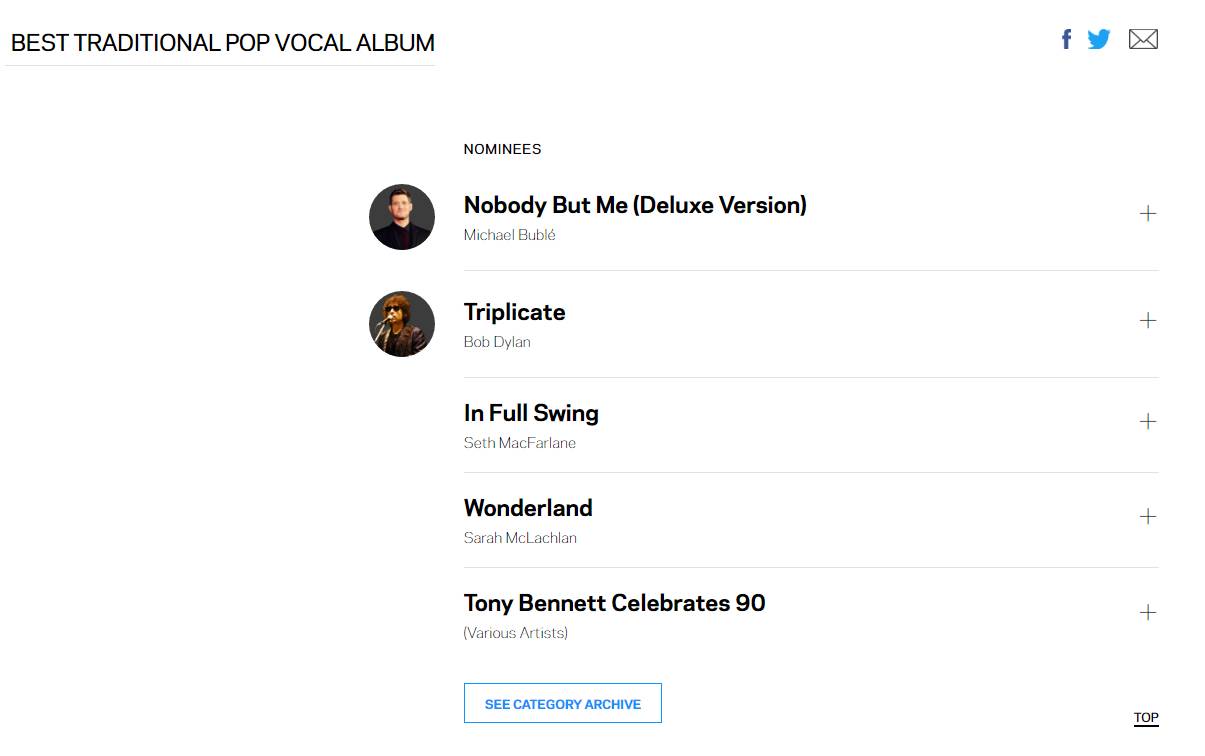Share the category on Facebook
1205x756 pixels.
click(x=1067, y=39)
